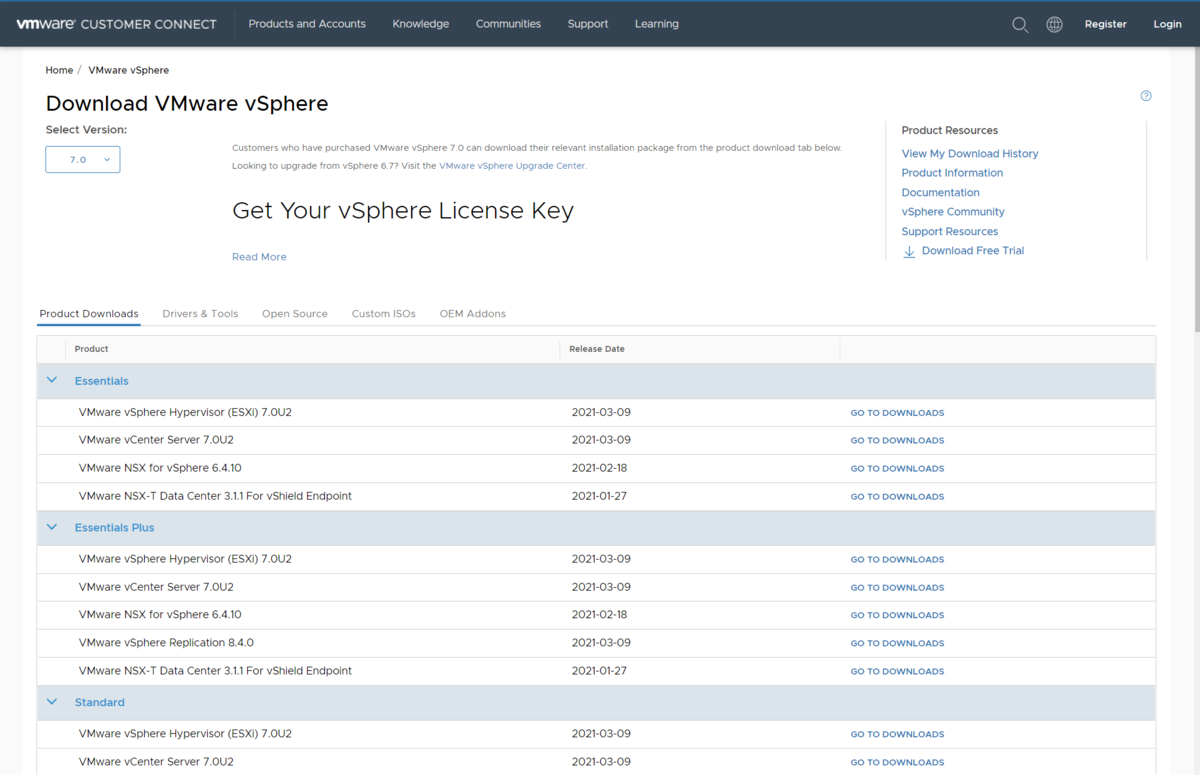Click the page vertical scrollbar
This screenshot has width=1200, height=775.
point(1196,190)
